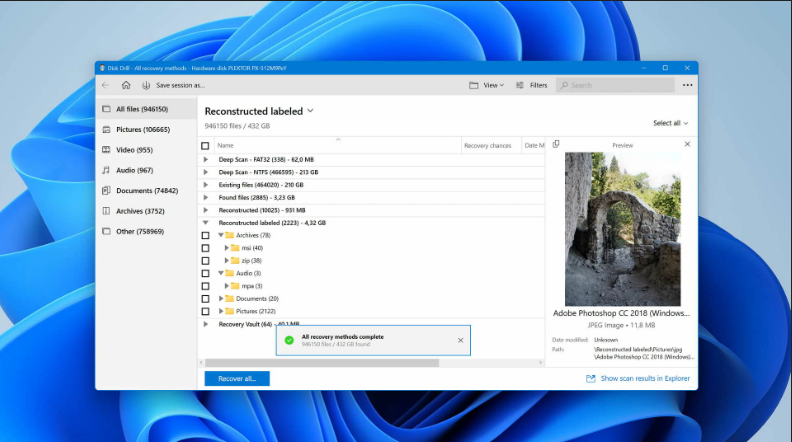Check the Pictures (2122) checkbox
The height and width of the screenshot is (442, 792).
tap(205, 311)
